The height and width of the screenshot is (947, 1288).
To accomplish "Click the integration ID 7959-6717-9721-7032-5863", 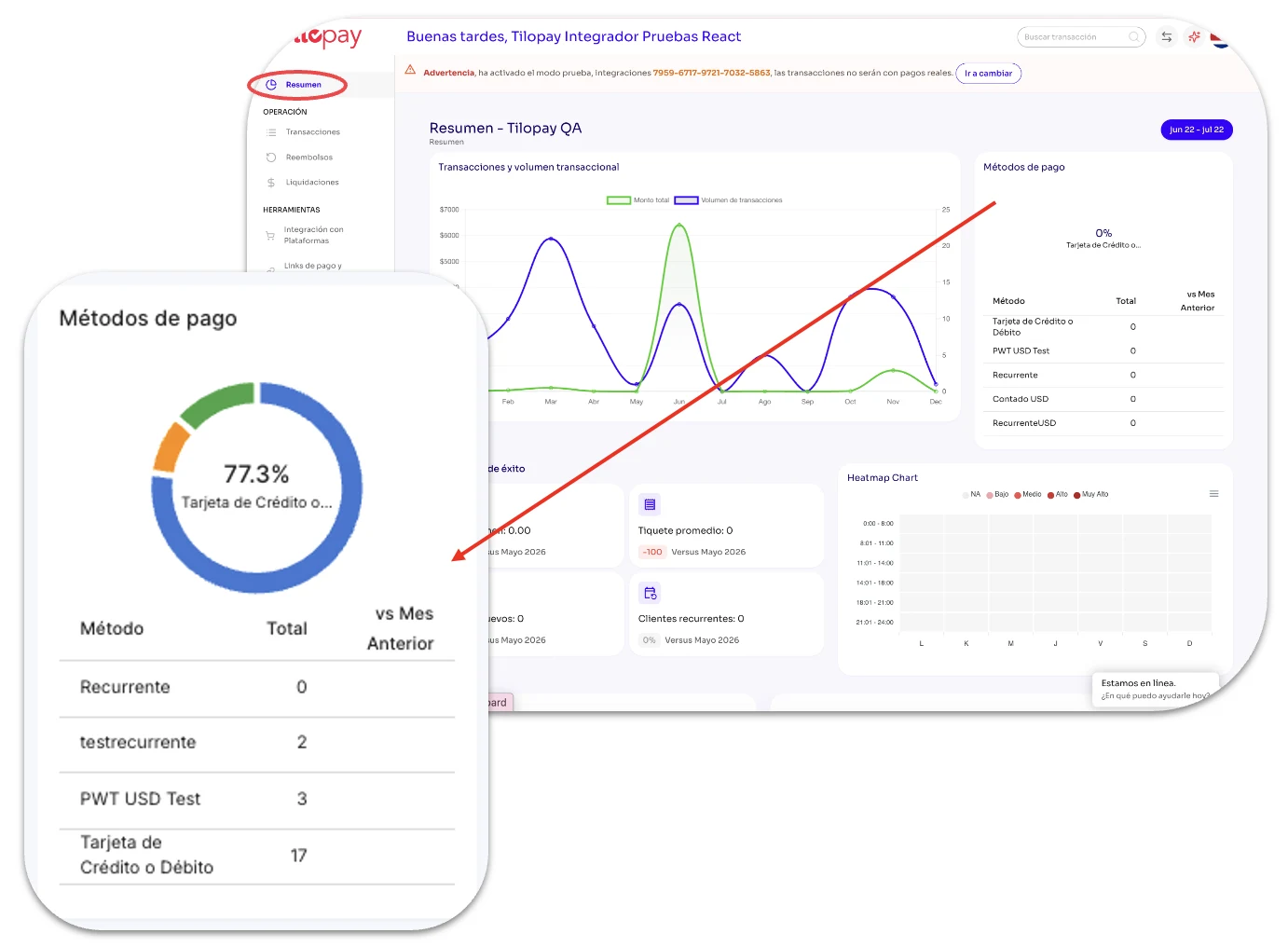I will tap(712, 73).
